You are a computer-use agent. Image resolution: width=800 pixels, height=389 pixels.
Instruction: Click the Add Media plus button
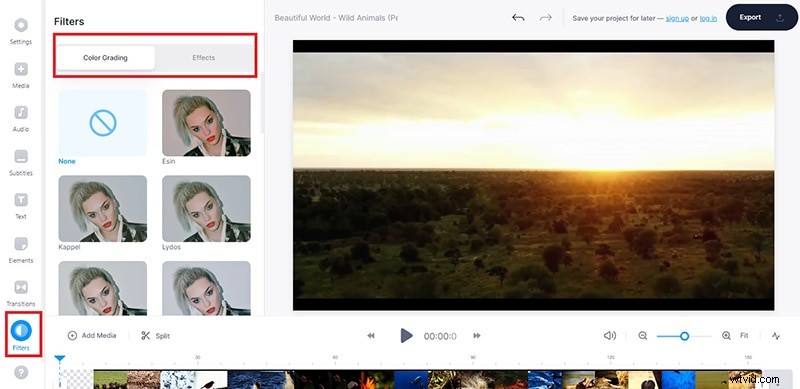tap(92, 335)
